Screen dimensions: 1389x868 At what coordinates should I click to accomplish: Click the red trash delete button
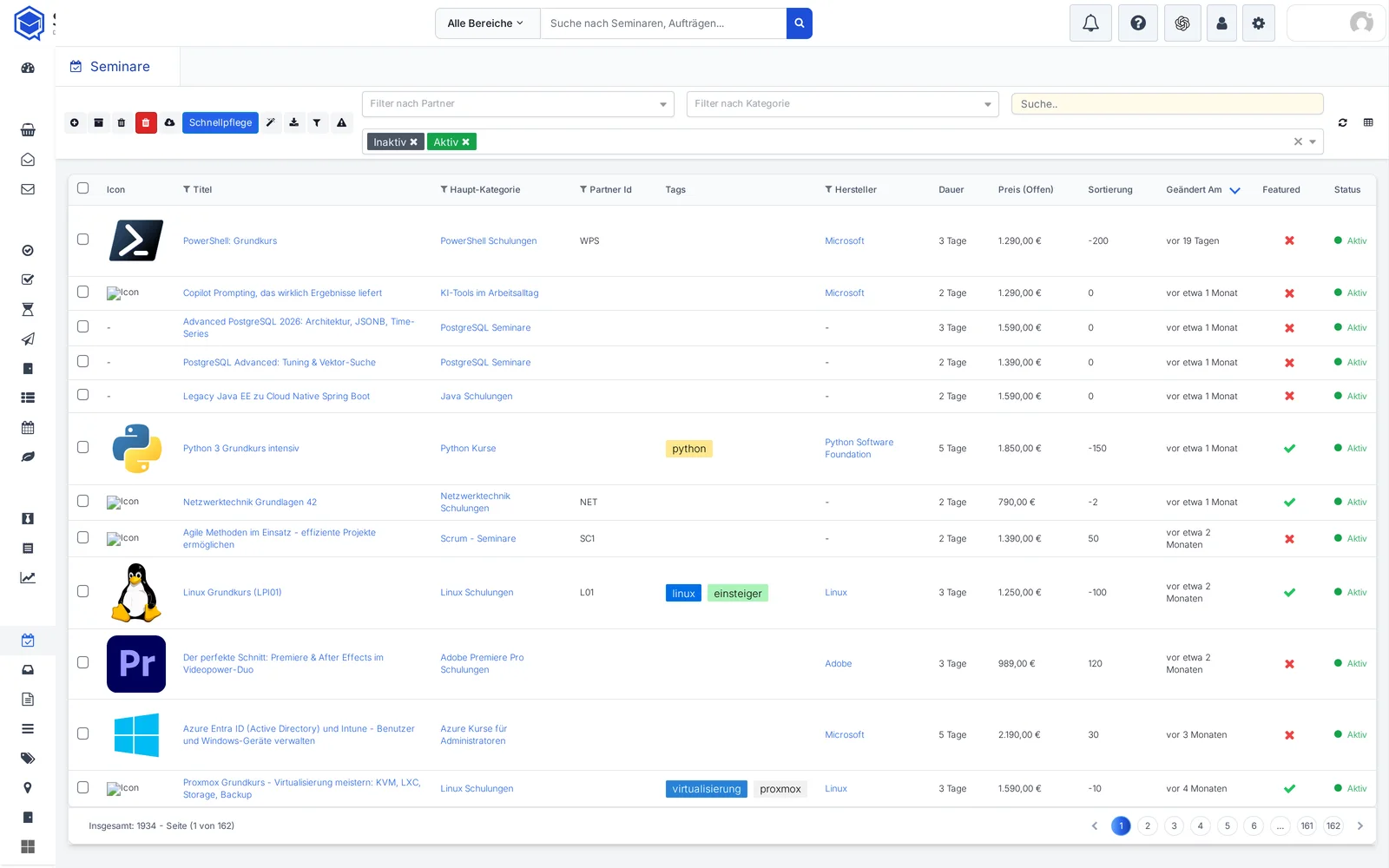(x=146, y=123)
